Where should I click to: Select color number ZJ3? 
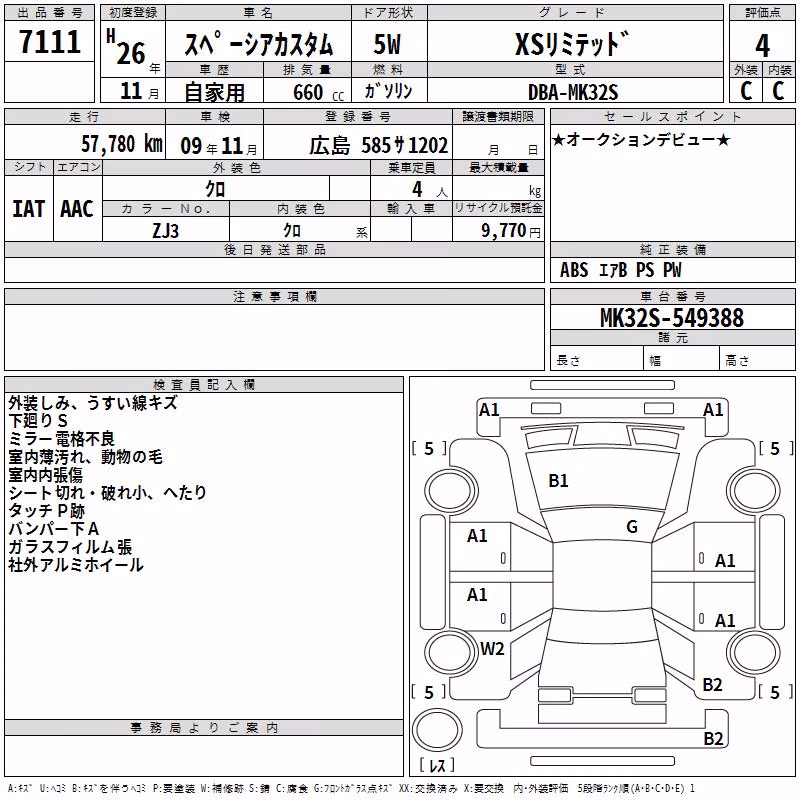coord(166,231)
